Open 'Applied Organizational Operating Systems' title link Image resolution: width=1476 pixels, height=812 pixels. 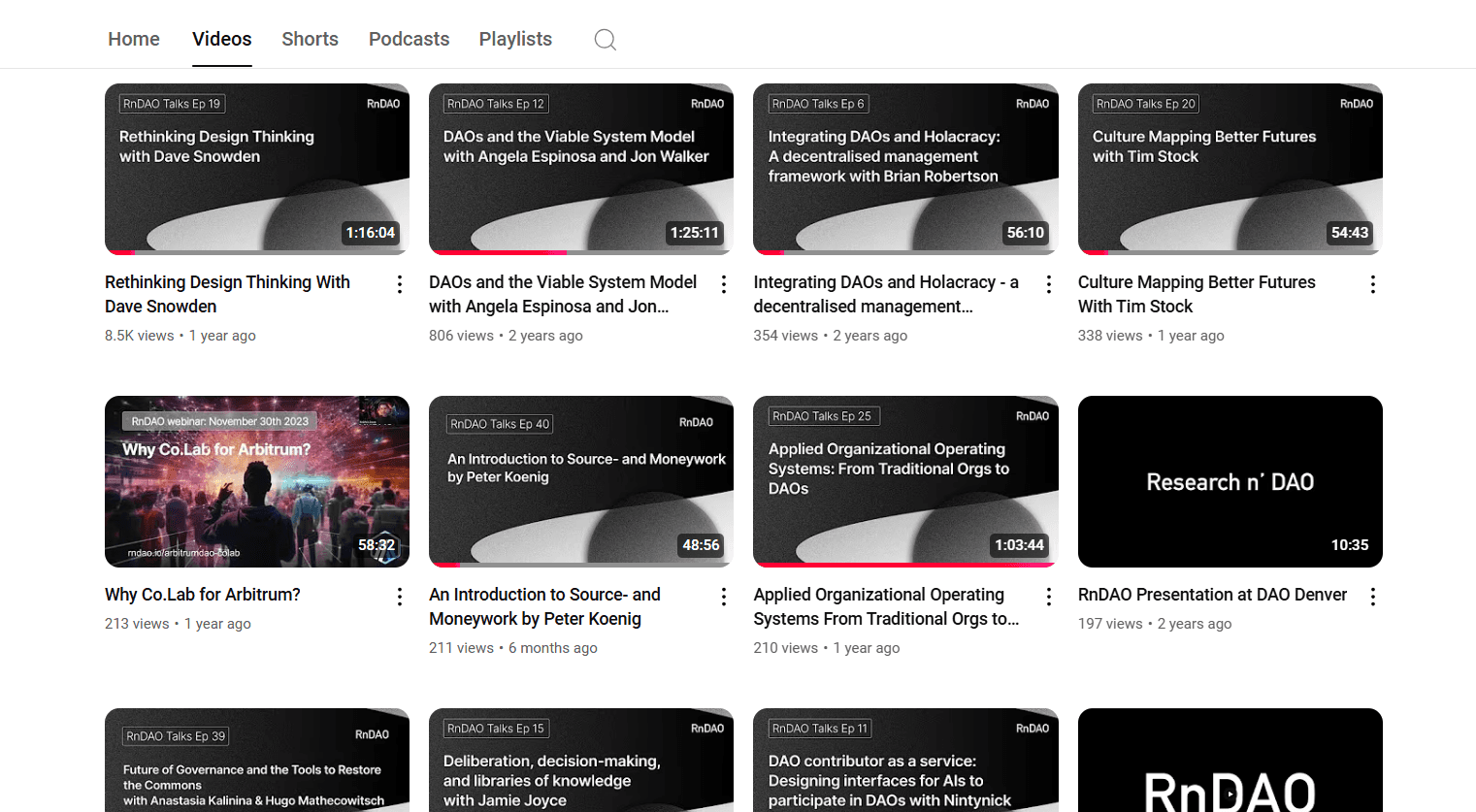(886, 606)
